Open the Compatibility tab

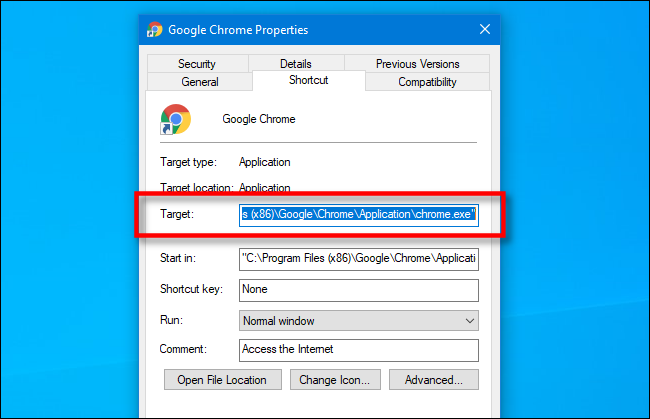[427, 82]
